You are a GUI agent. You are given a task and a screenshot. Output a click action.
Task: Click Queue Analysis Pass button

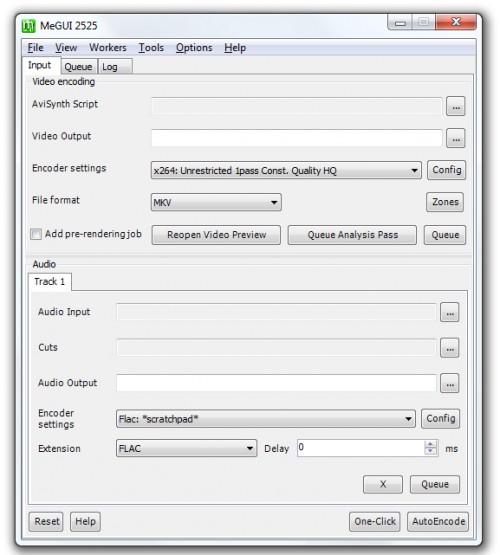pos(352,235)
